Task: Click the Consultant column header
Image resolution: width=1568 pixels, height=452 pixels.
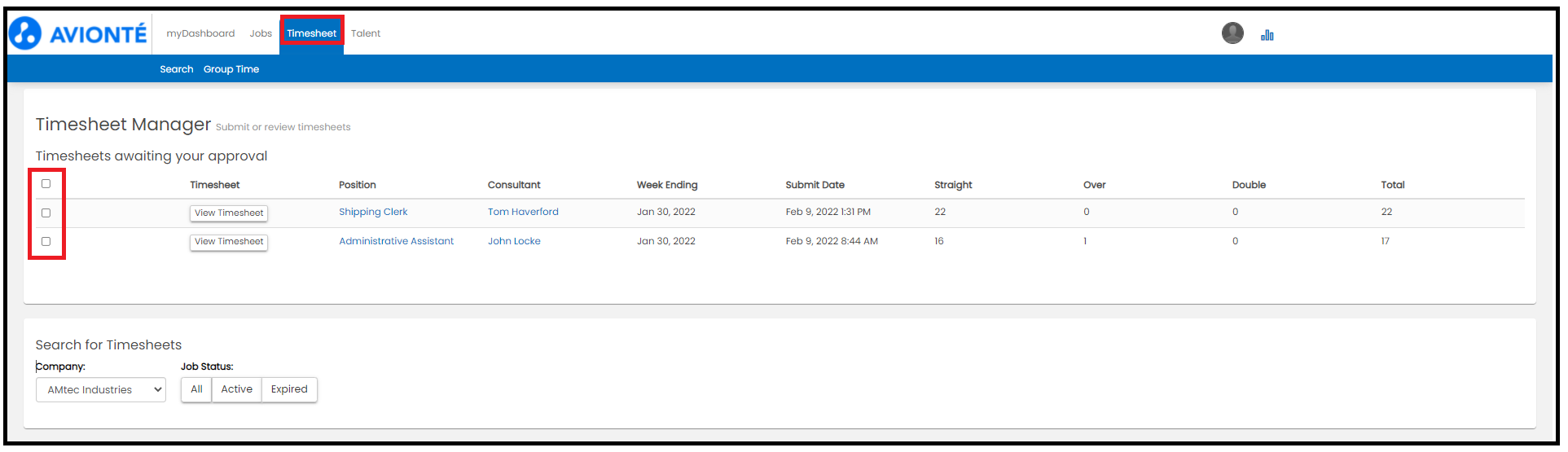Action: [x=514, y=185]
